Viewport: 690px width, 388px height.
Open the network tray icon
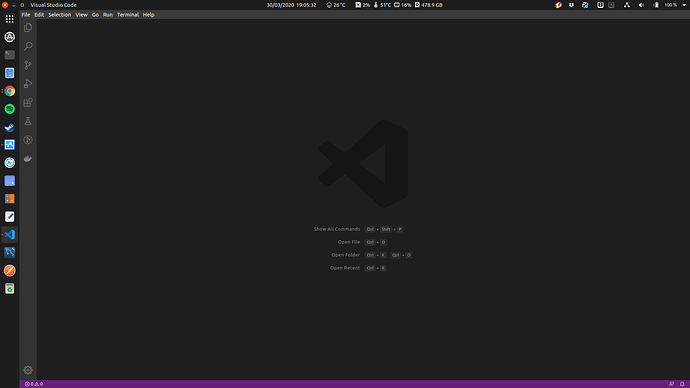pos(627,5)
